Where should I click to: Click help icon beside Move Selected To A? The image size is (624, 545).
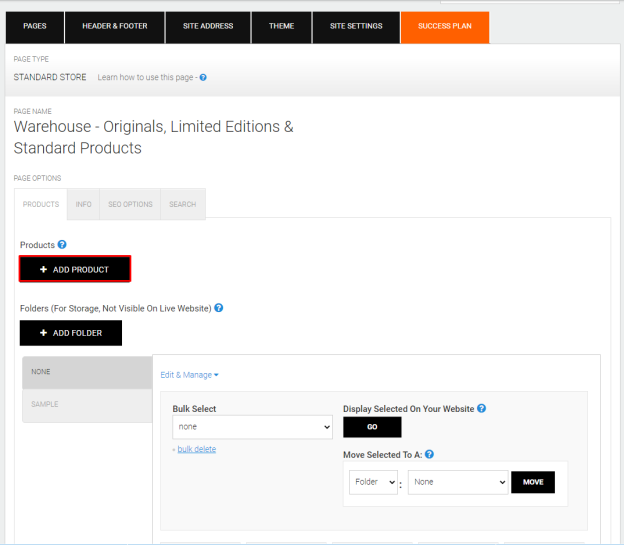point(429,454)
